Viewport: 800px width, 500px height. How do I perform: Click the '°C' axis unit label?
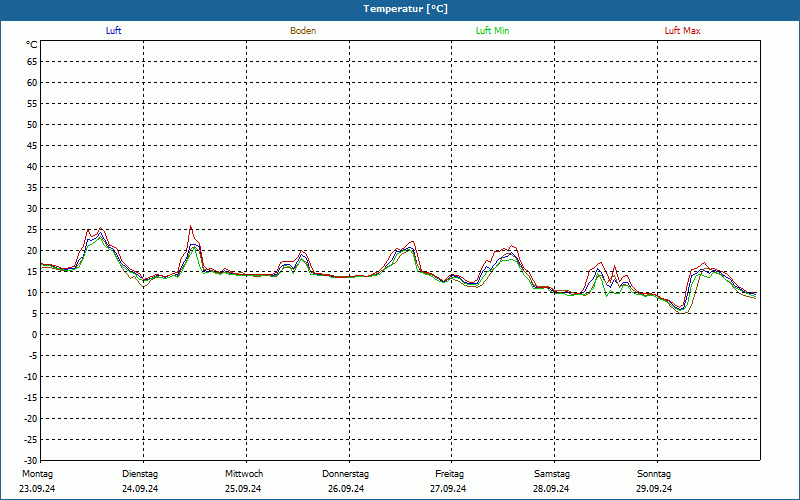click(32, 45)
